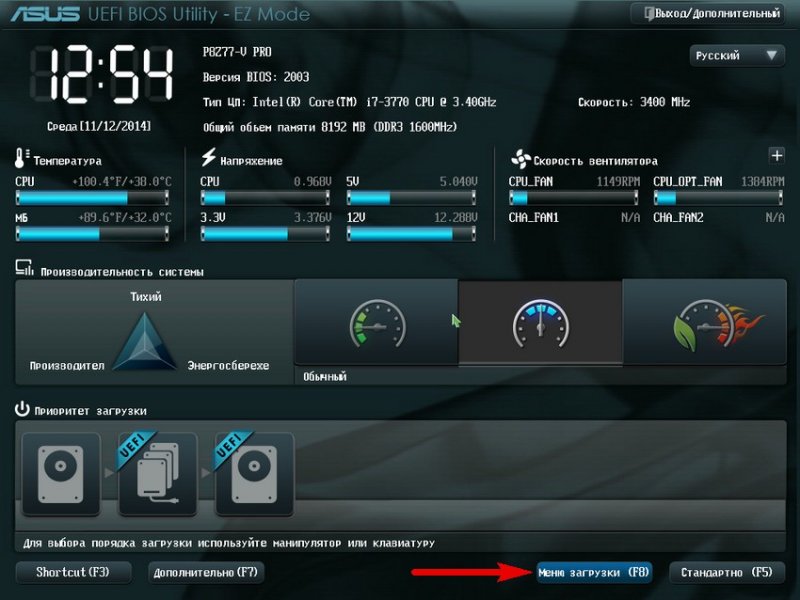Click the CPU type i7-3770 text

(349, 102)
